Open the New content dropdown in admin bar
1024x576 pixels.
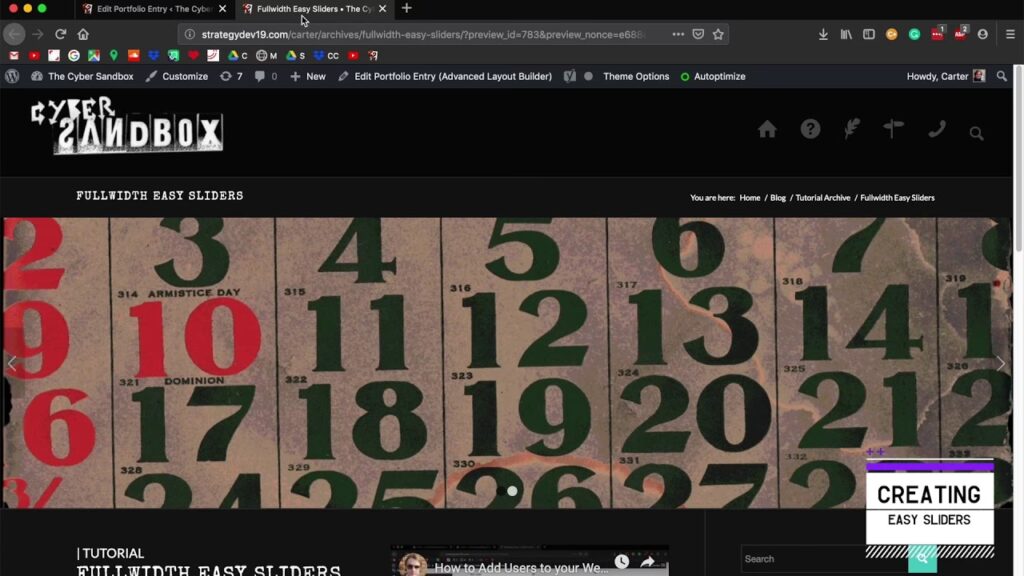pyautogui.click(x=308, y=76)
